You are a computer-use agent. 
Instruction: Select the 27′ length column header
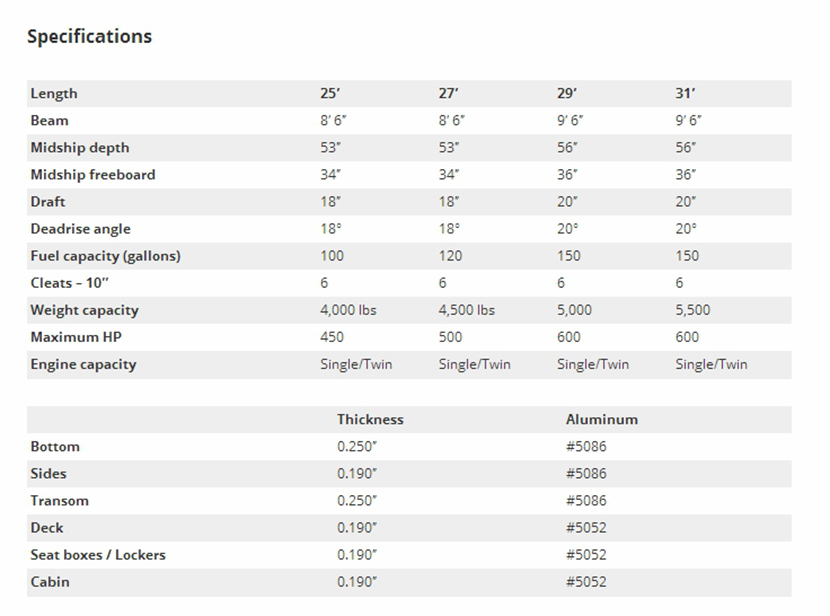coord(448,94)
